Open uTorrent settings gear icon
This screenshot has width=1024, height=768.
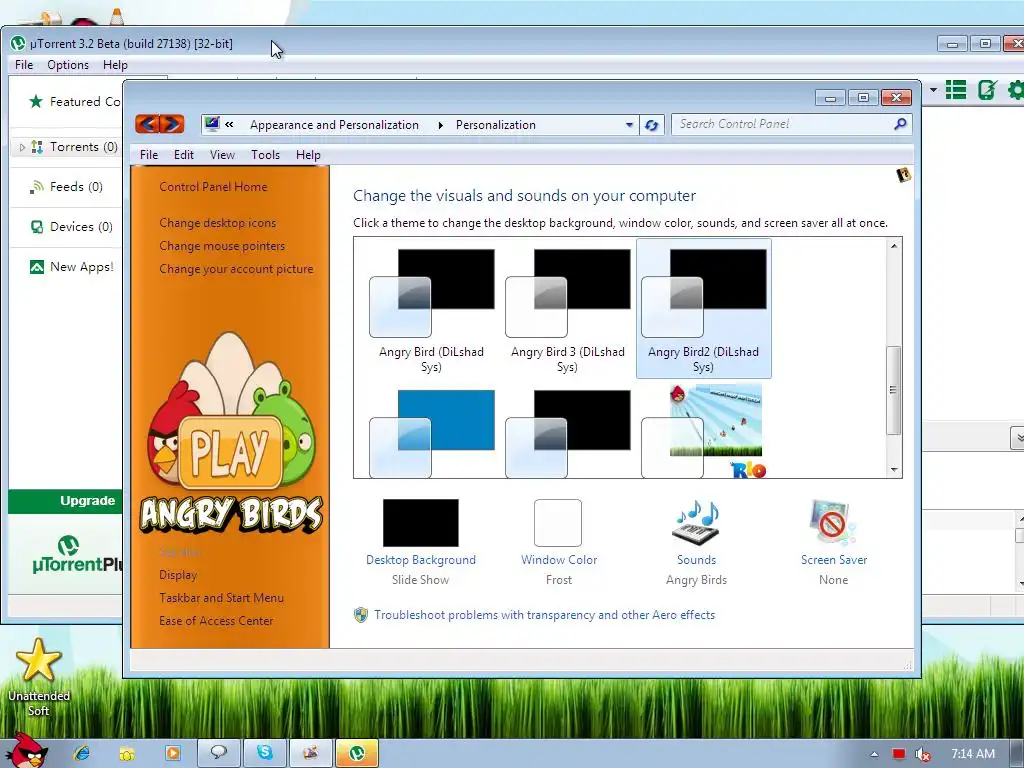(1016, 90)
